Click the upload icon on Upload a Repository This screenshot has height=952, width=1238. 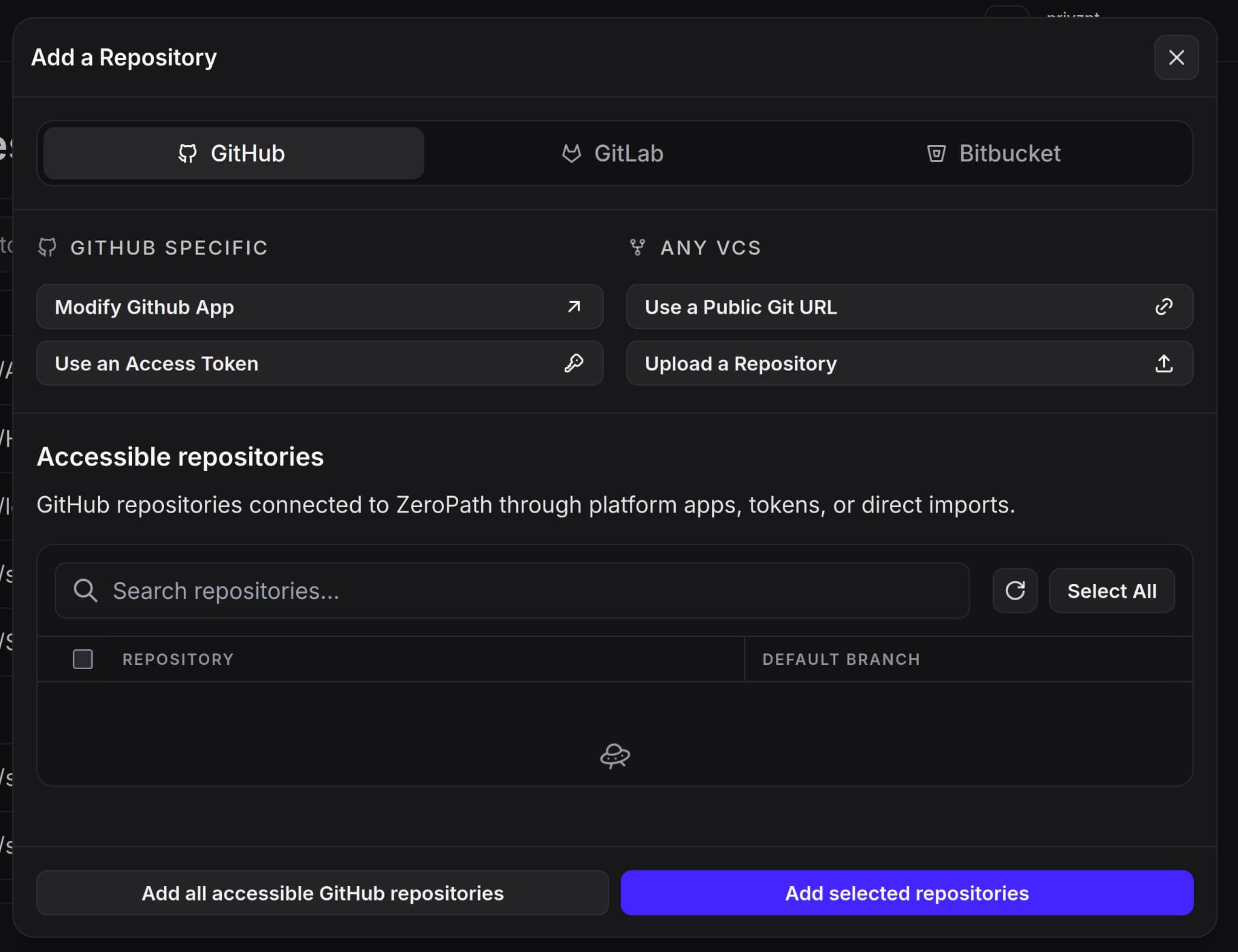pos(1164,363)
